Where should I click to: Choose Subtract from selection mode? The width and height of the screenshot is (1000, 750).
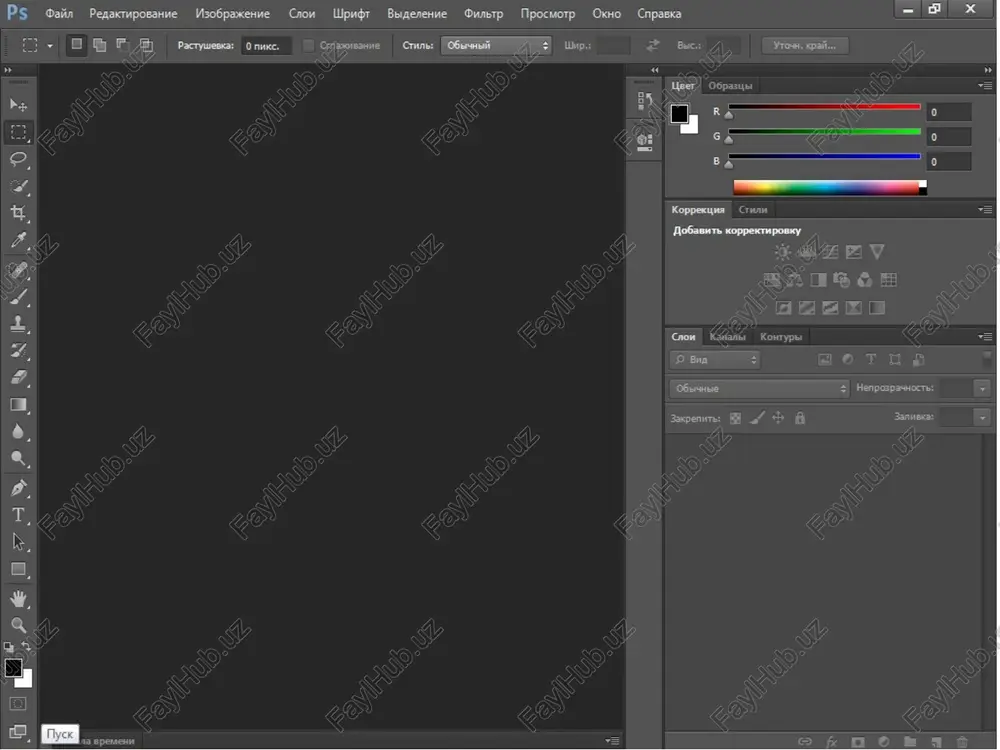(122, 45)
